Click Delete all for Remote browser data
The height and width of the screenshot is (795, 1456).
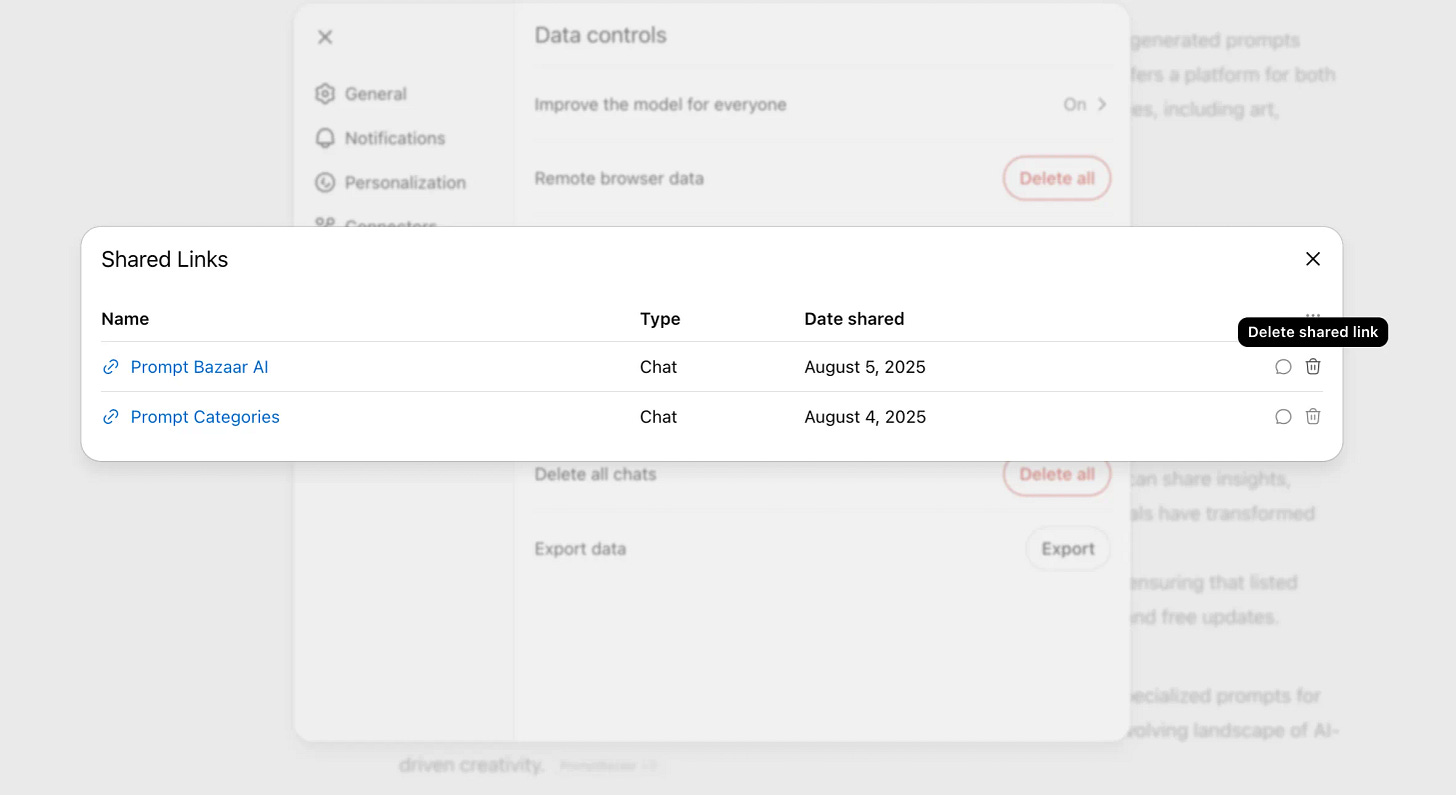point(1057,179)
